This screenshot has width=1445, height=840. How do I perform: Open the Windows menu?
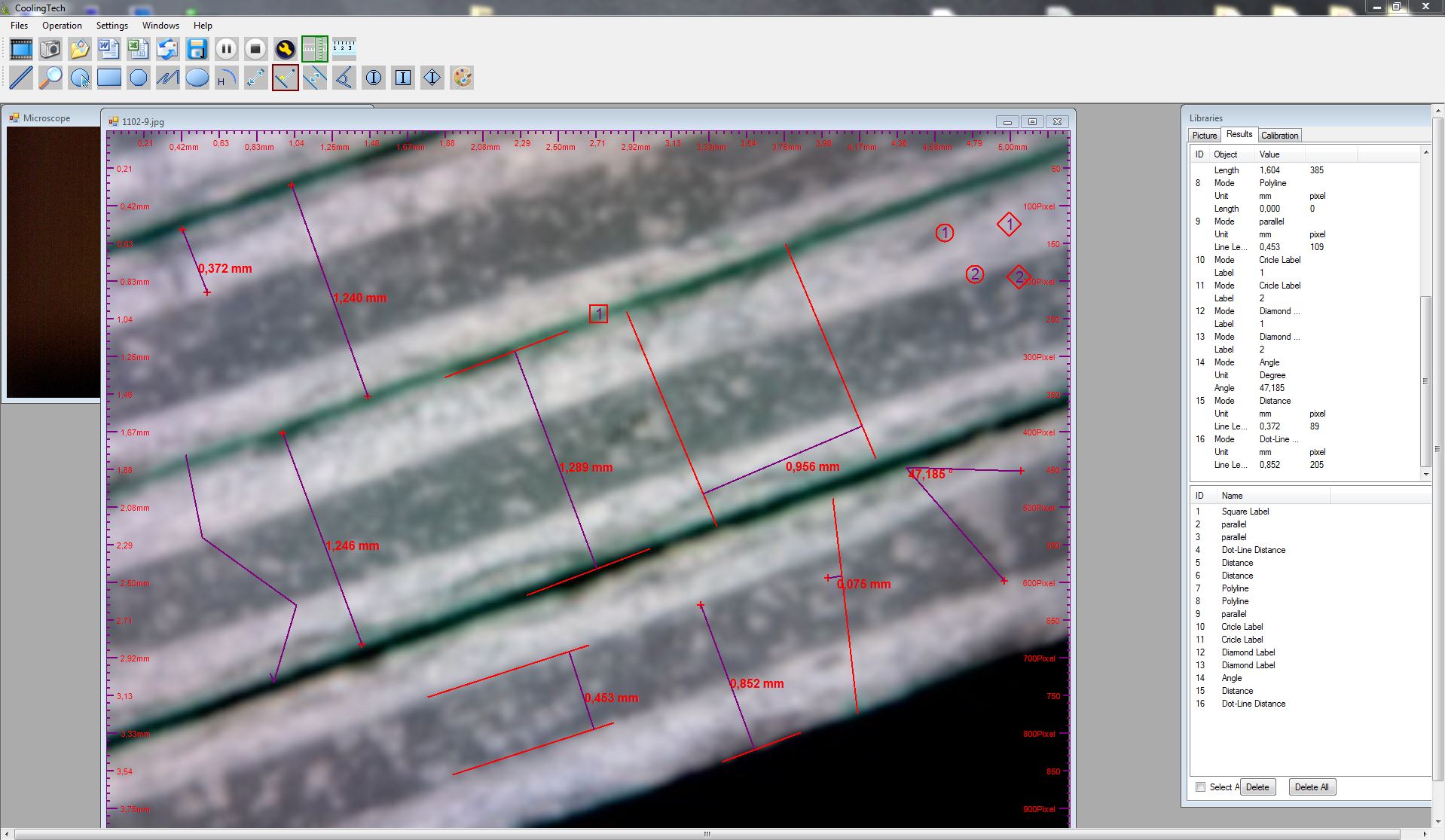[160, 26]
